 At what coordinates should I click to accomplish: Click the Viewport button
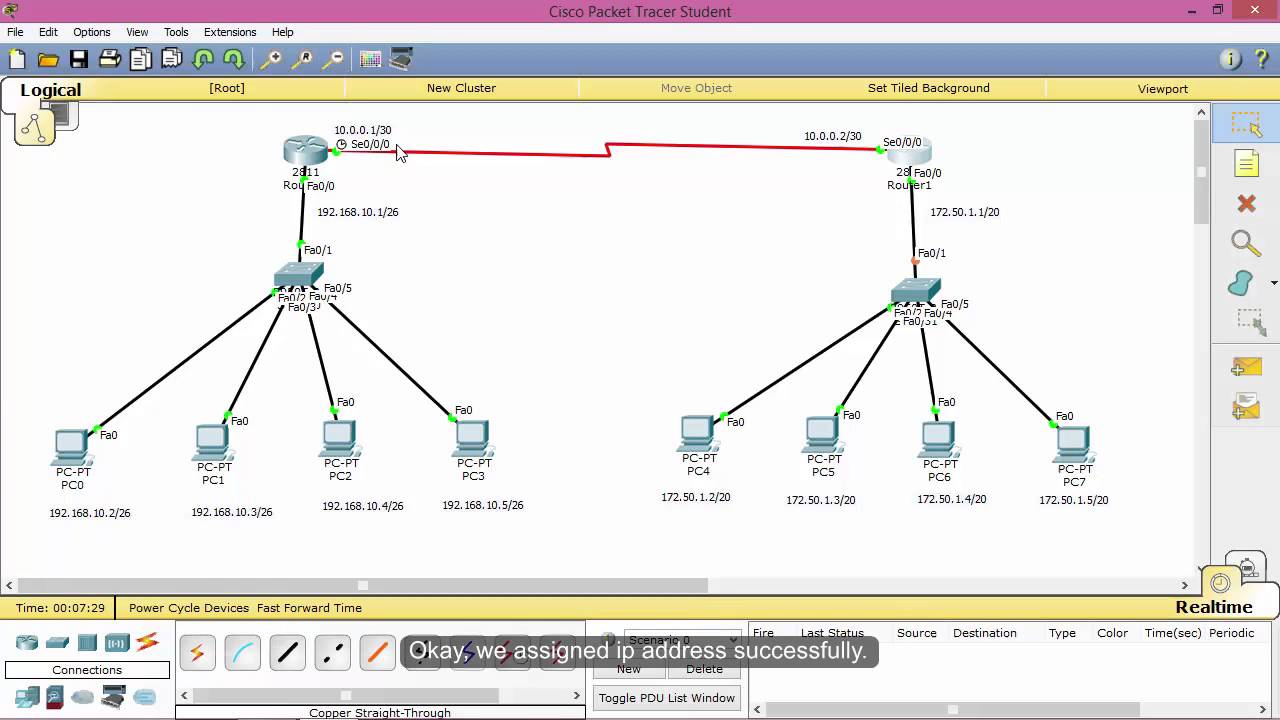[1163, 88]
